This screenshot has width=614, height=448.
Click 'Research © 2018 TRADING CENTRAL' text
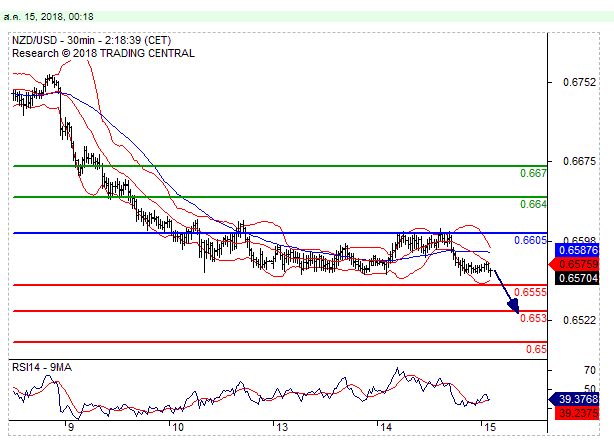pos(103,53)
